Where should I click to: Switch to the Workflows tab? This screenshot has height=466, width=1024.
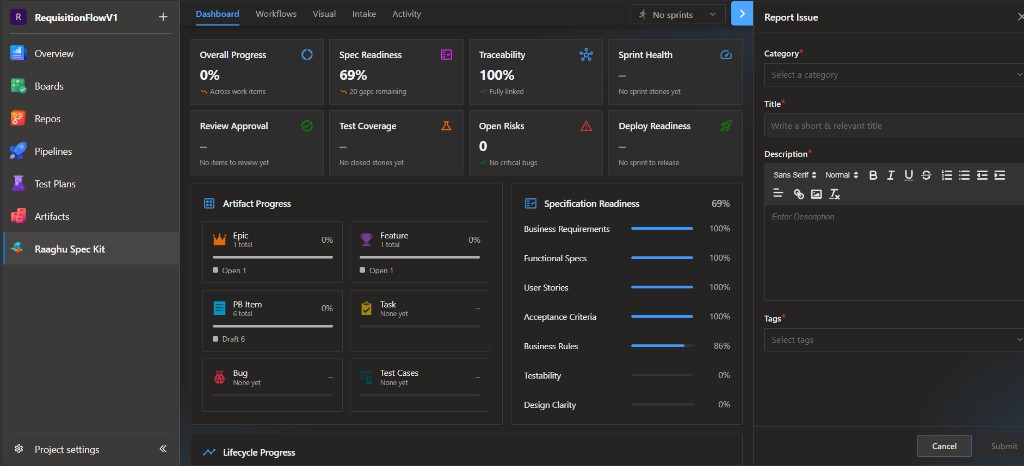(276, 14)
